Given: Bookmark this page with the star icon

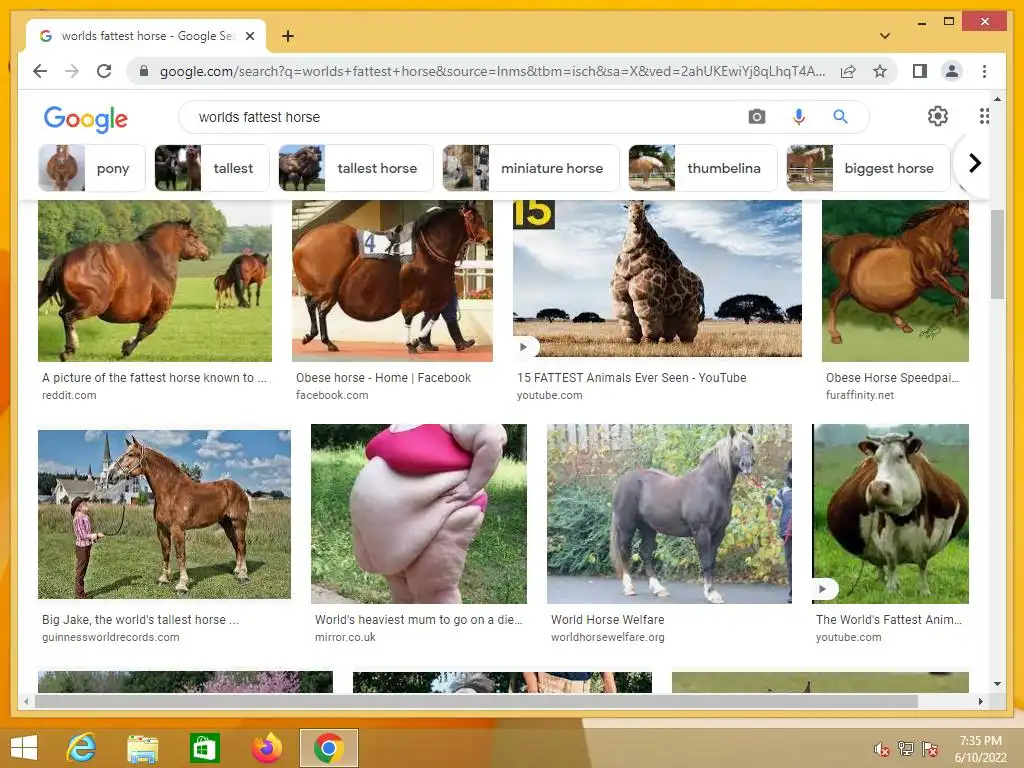Looking at the screenshot, I should coord(880,71).
